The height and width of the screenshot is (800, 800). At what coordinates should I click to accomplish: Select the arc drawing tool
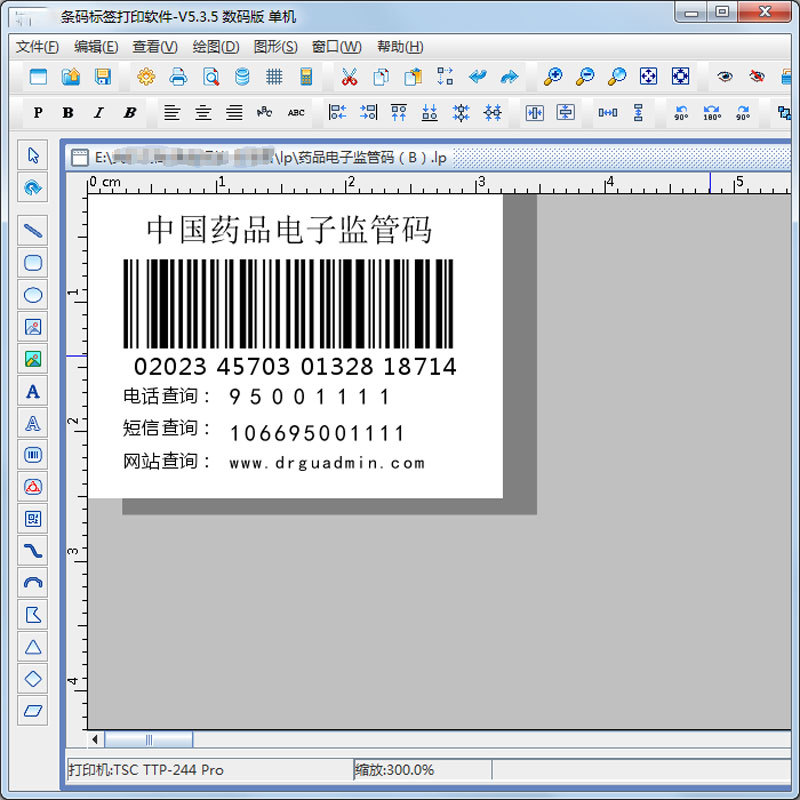[33, 583]
